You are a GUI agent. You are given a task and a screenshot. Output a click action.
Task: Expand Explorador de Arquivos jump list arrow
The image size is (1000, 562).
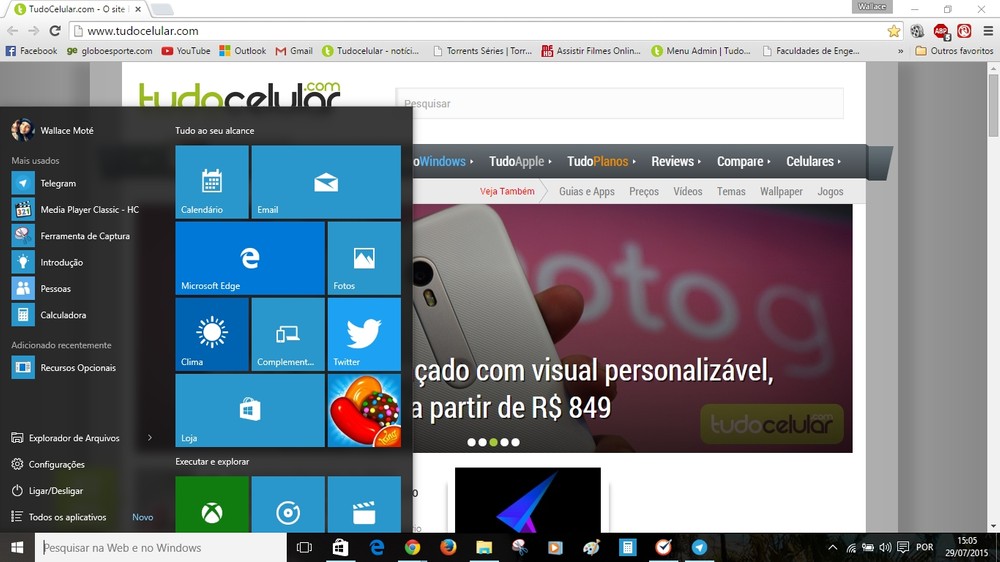pyautogui.click(x=150, y=438)
